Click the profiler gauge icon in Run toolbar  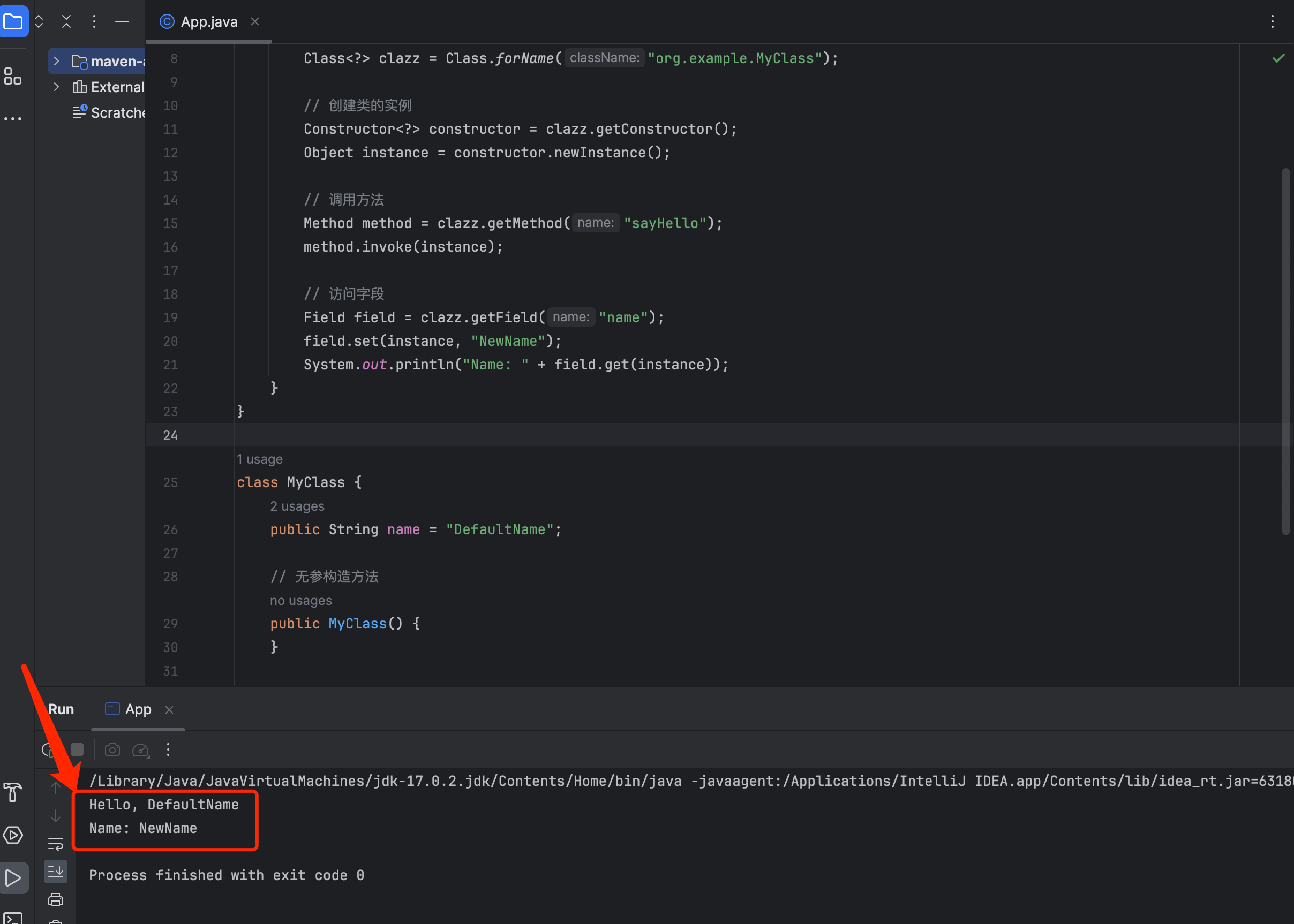click(141, 750)
